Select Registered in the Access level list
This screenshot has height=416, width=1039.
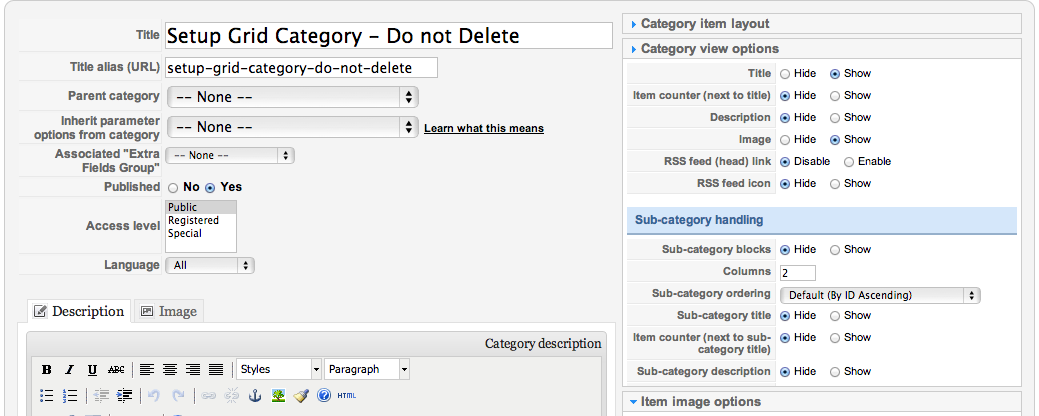[193, 220]
